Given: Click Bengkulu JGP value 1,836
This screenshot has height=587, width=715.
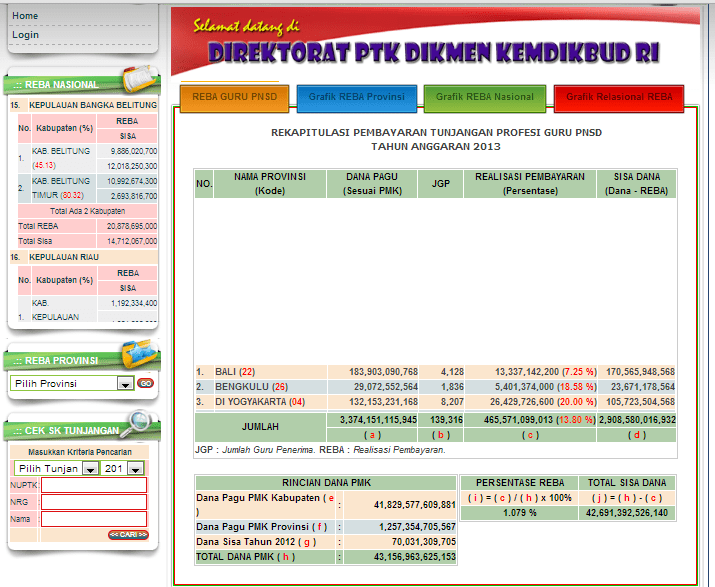Looking at the screenshot, I should [x=452, y=387].
